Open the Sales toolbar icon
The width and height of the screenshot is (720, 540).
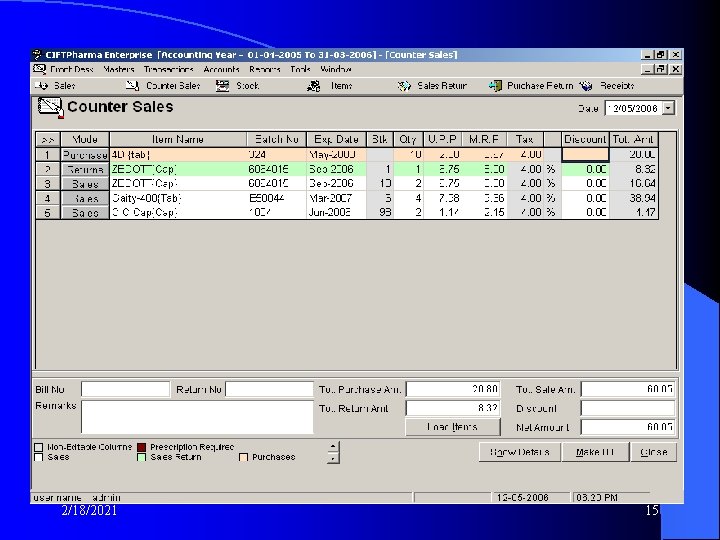tap(42, 86)
